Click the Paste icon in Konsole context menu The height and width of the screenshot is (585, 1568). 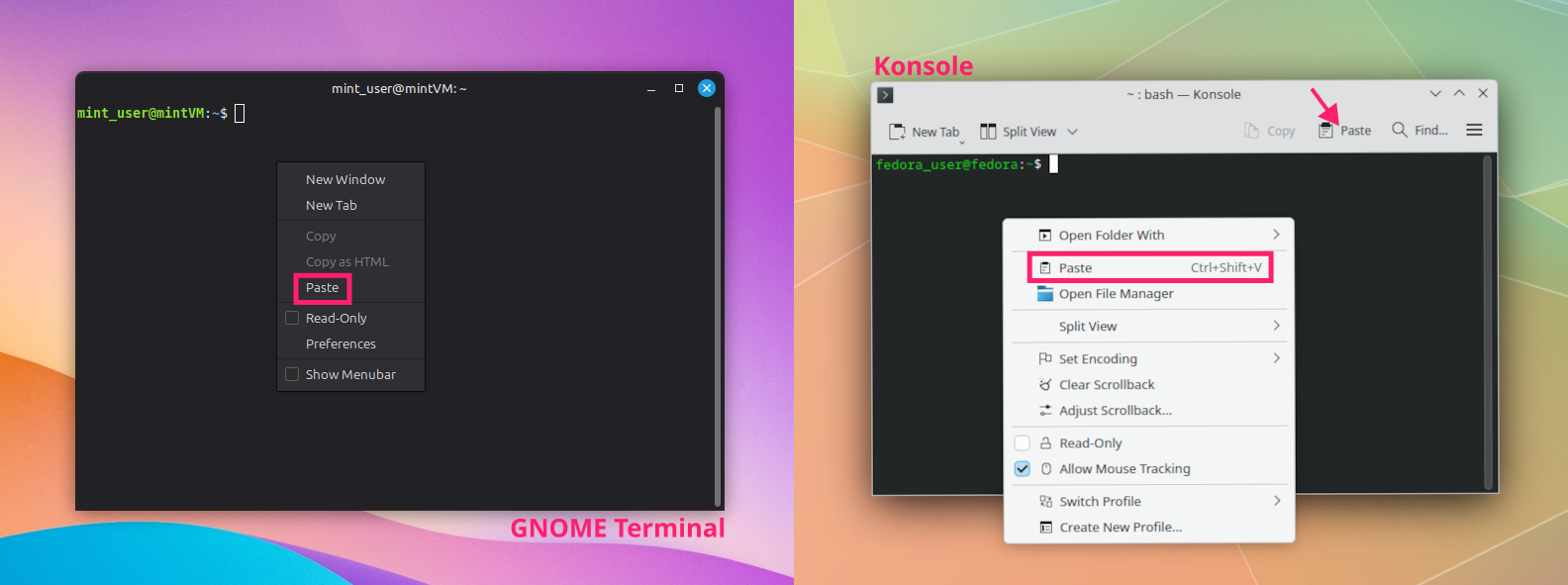[x=1045, y=268]
